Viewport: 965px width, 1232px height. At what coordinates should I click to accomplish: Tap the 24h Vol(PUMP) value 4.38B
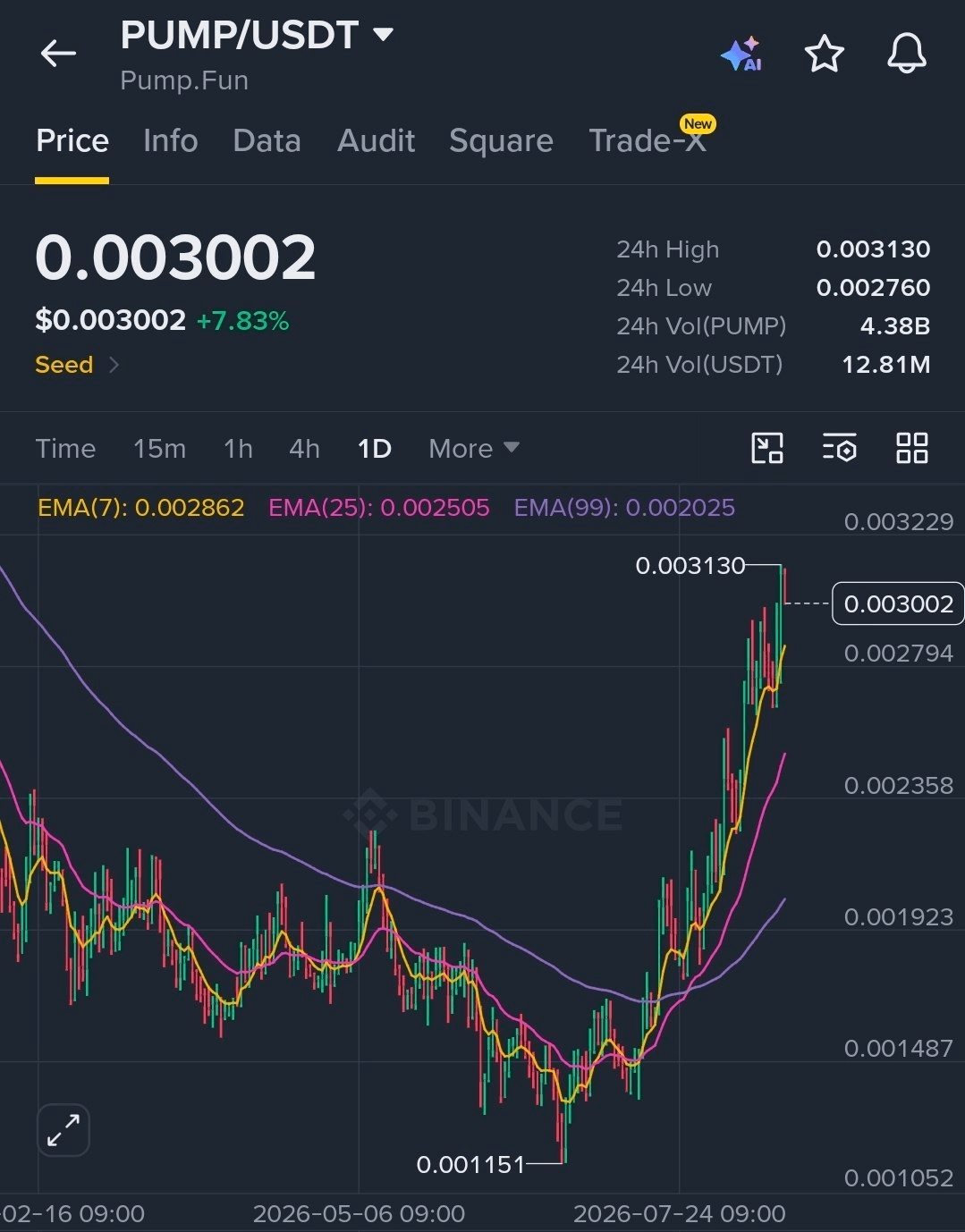[894, 326]
